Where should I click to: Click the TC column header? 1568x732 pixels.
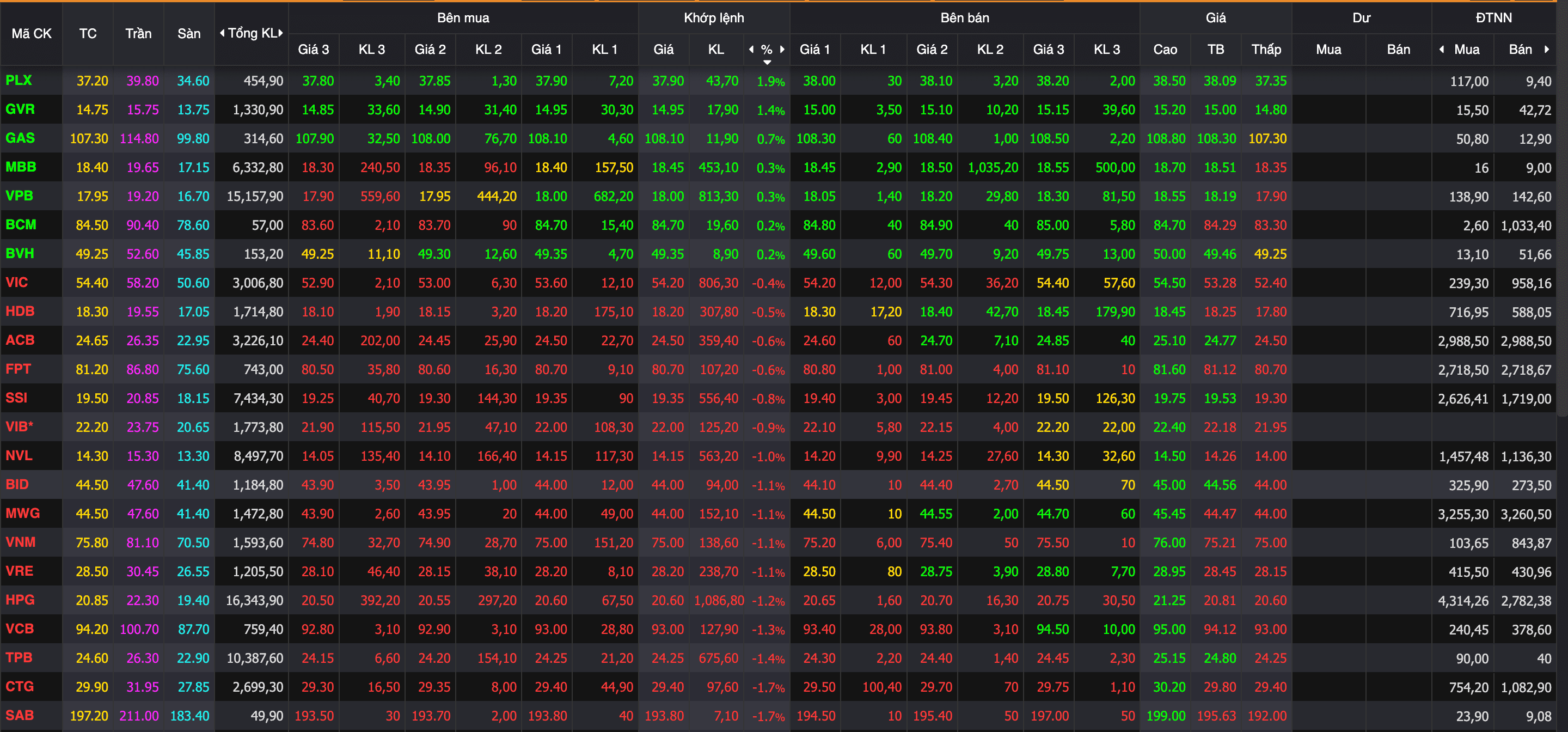88,33
